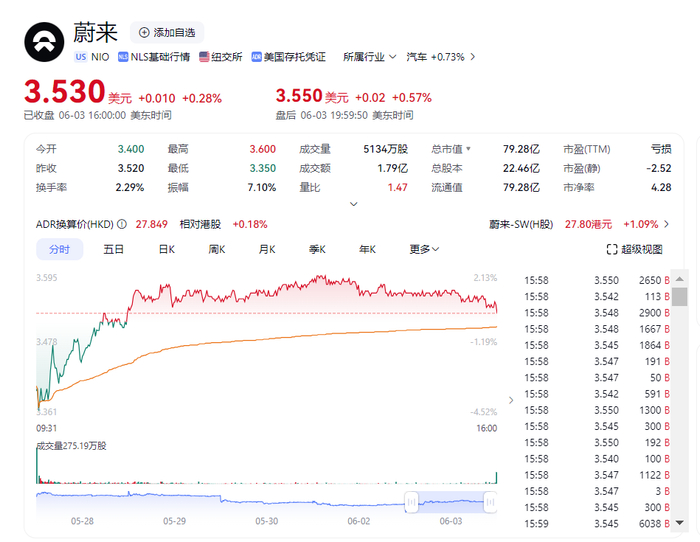This screenshot has height=542, width=700.
Task: Click scrollbar up arrow in trade list
Action: click(679, 279)
